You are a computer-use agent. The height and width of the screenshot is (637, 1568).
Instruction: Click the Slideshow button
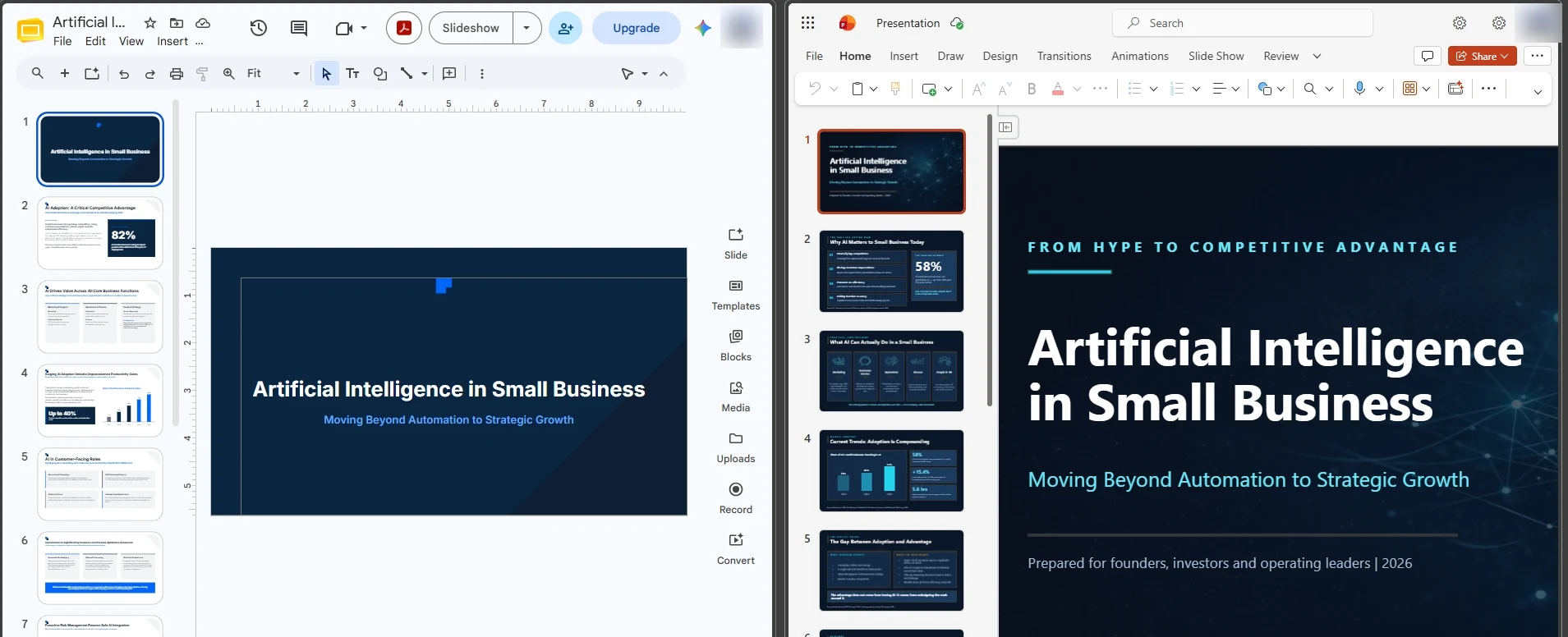tap(471, 28)
